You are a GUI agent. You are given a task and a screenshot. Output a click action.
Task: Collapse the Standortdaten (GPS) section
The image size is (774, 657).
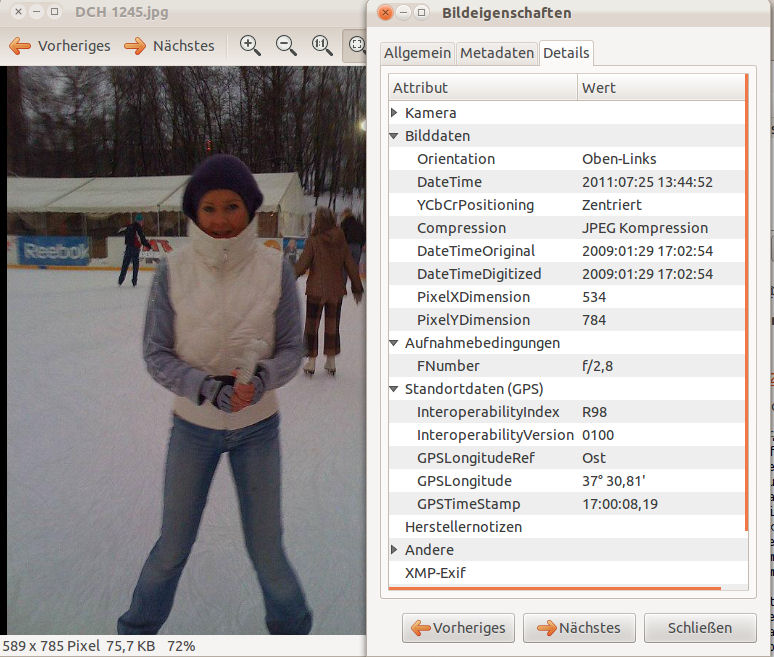coord(394,388)
